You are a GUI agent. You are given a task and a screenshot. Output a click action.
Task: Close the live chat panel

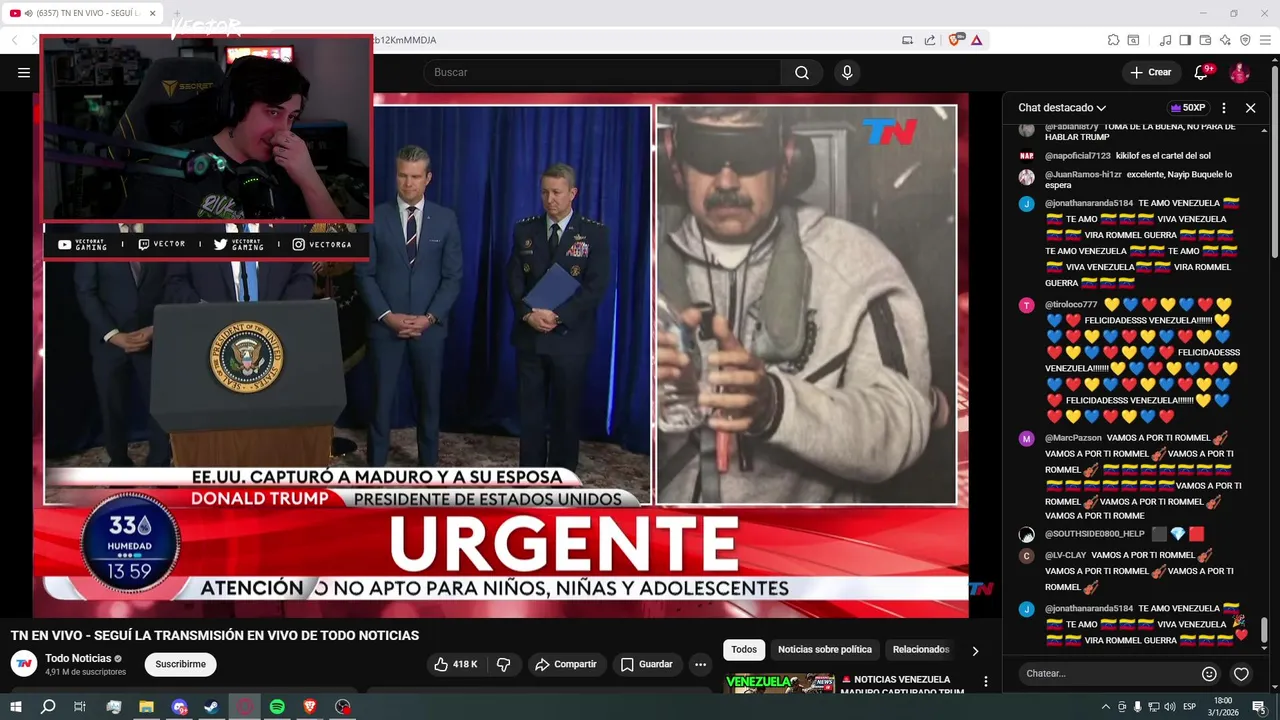click(x=1250, y=108)
